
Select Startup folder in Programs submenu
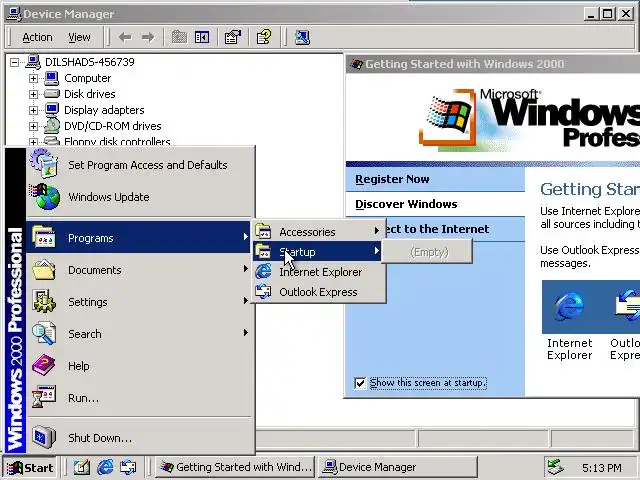[318, 251]
